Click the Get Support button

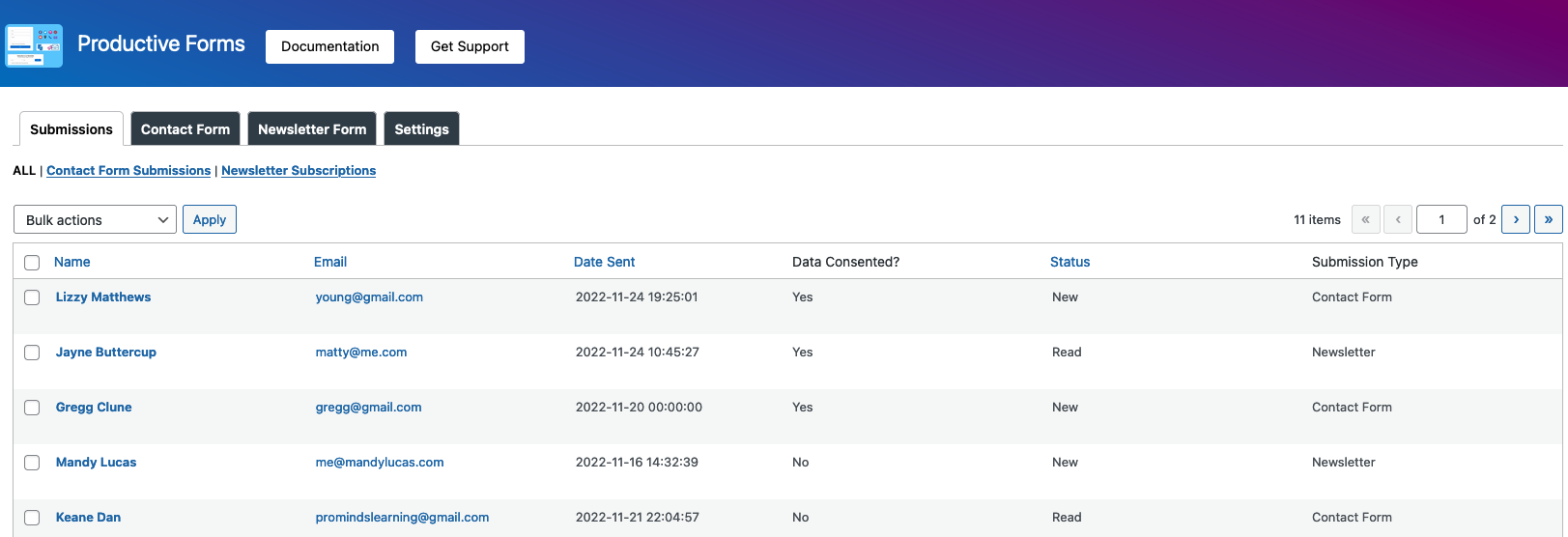click(x=470, y=46)
